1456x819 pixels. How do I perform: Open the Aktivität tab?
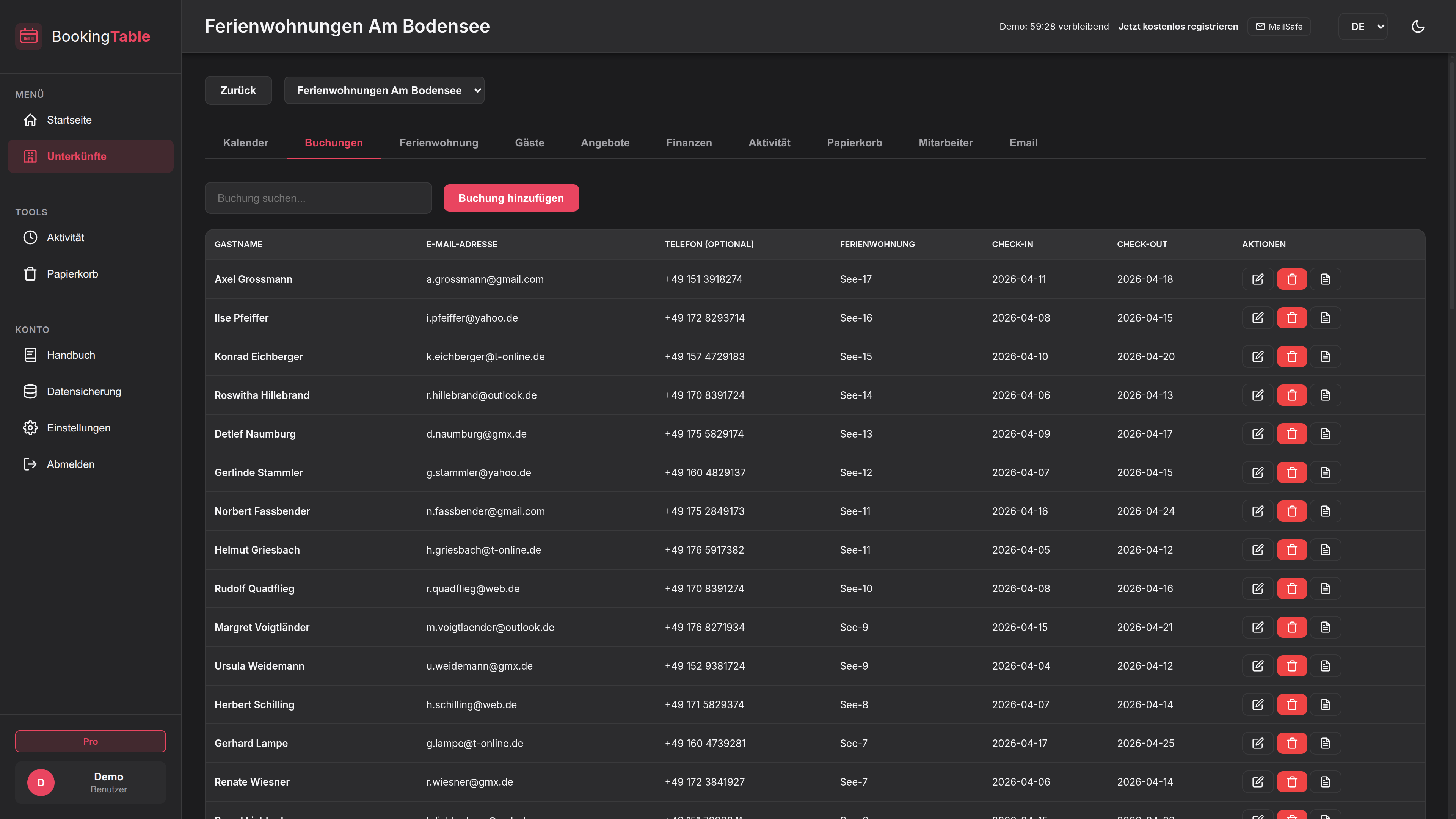pos(769,143)
